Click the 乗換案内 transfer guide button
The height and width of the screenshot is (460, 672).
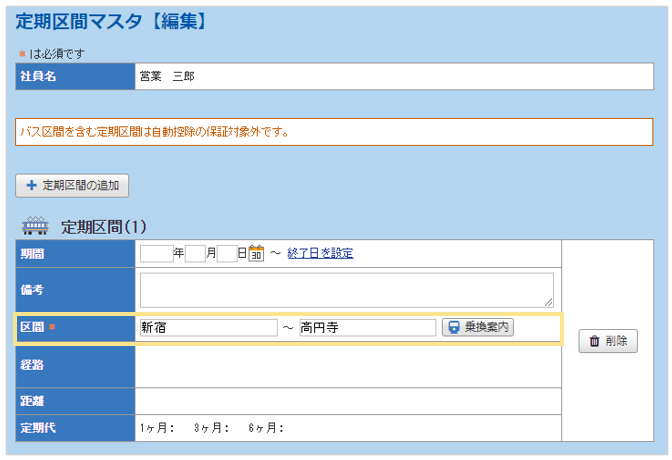[478, 327]
